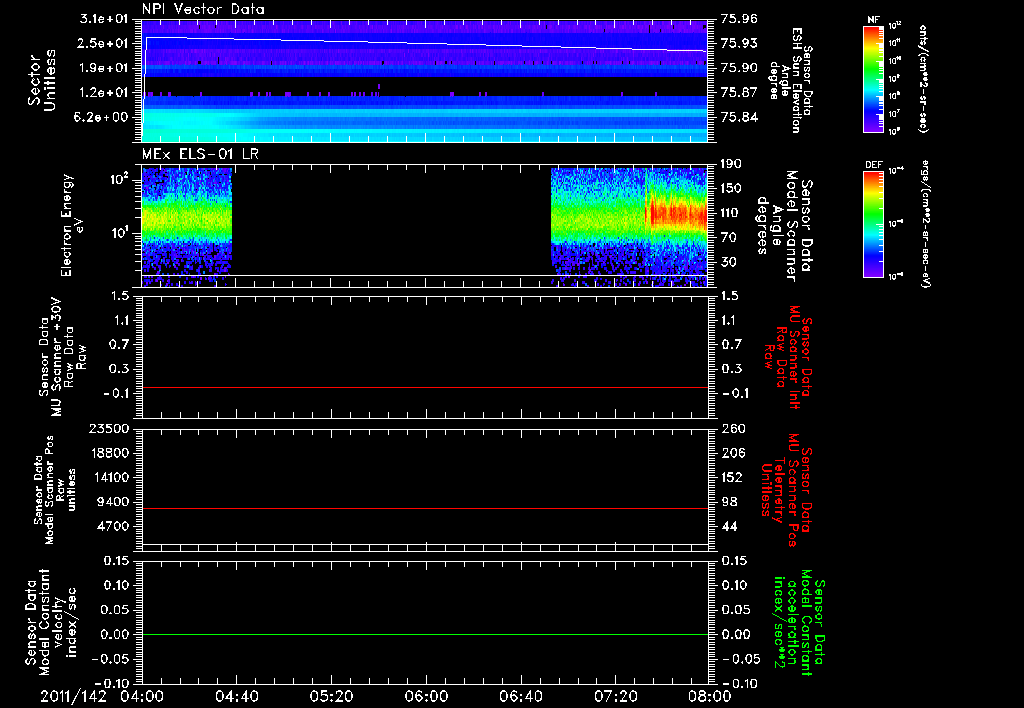Click the "14100" scanner position tick
Image resolution: width=1024 pixels, height=708 pixels.
click(108, 477)
